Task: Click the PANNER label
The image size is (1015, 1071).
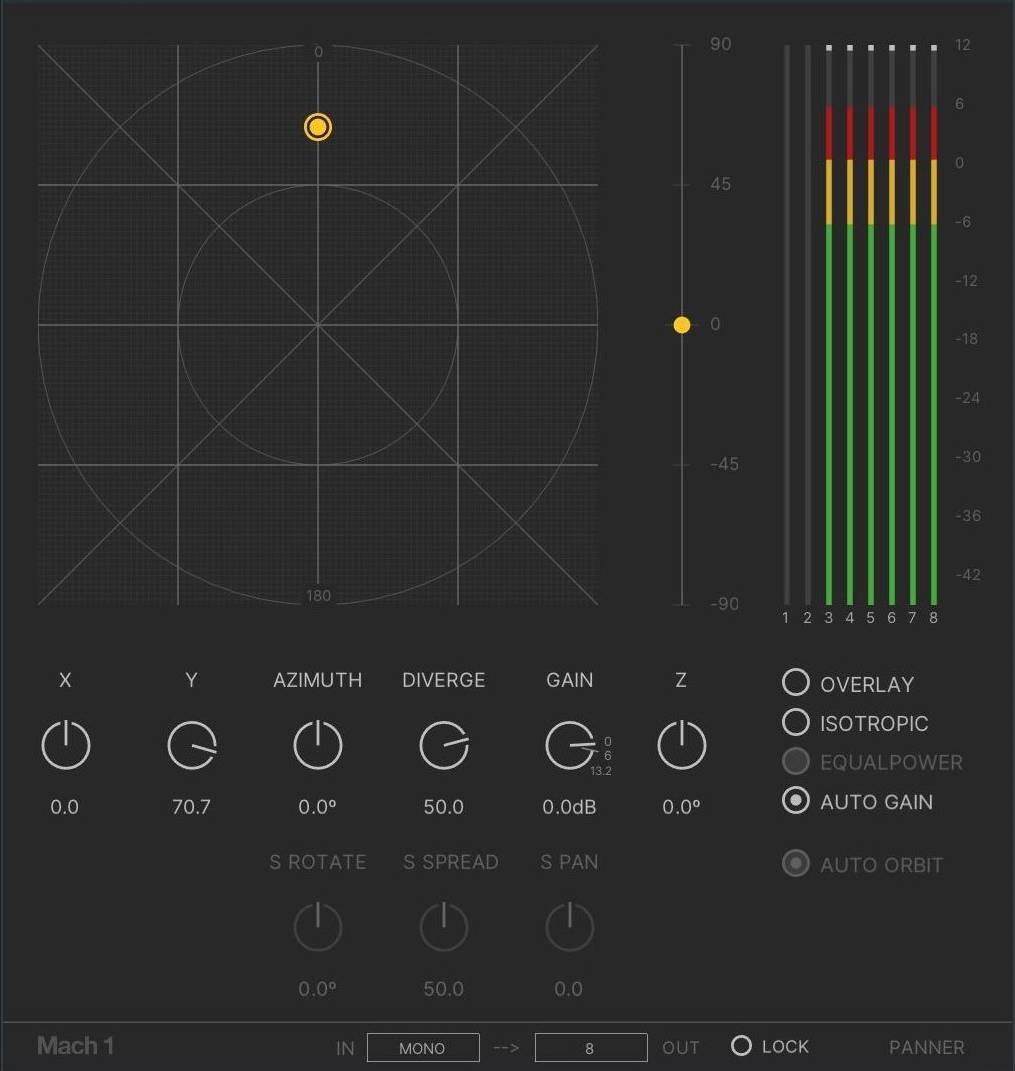Action: point(927,1047)
